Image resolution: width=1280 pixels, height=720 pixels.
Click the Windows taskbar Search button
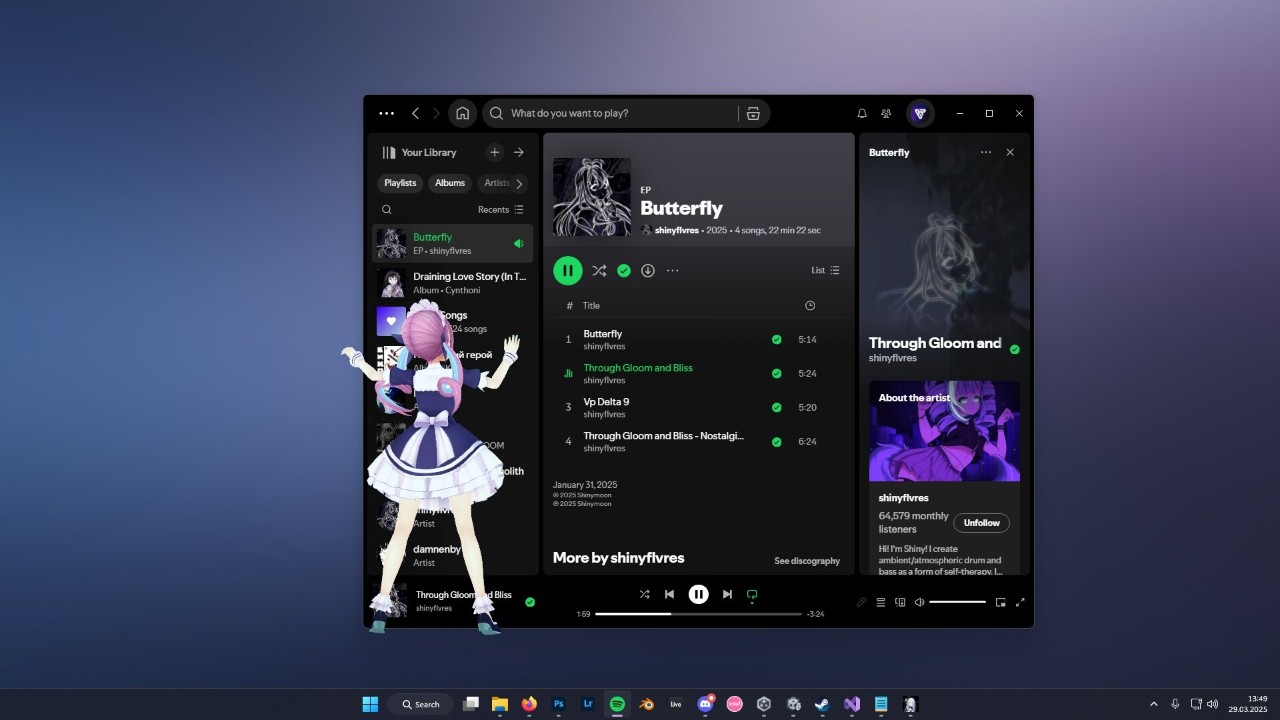421,704
